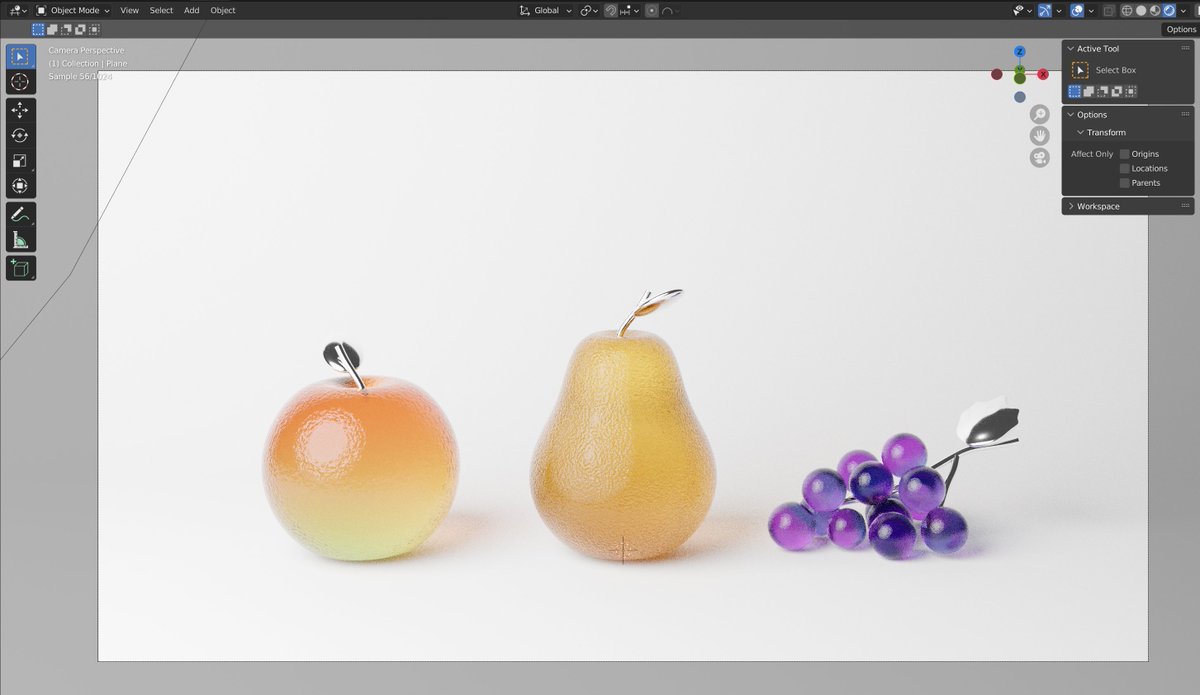1200x695 pixels.
Task: Activate the Cursor tool
Action: coord(20,82)
